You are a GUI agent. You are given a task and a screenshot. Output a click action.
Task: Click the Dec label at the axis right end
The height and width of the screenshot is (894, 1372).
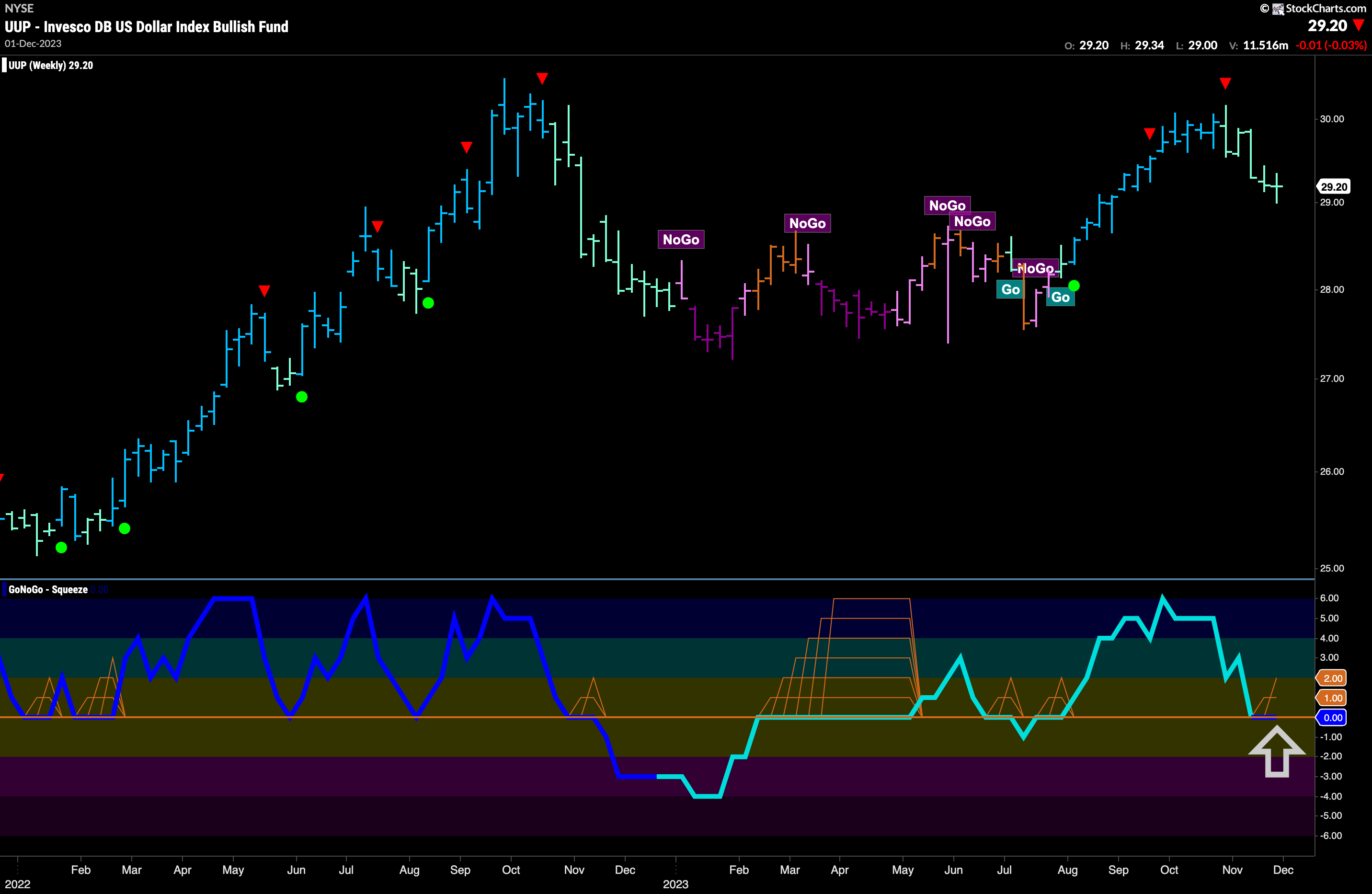[1282, 870]
